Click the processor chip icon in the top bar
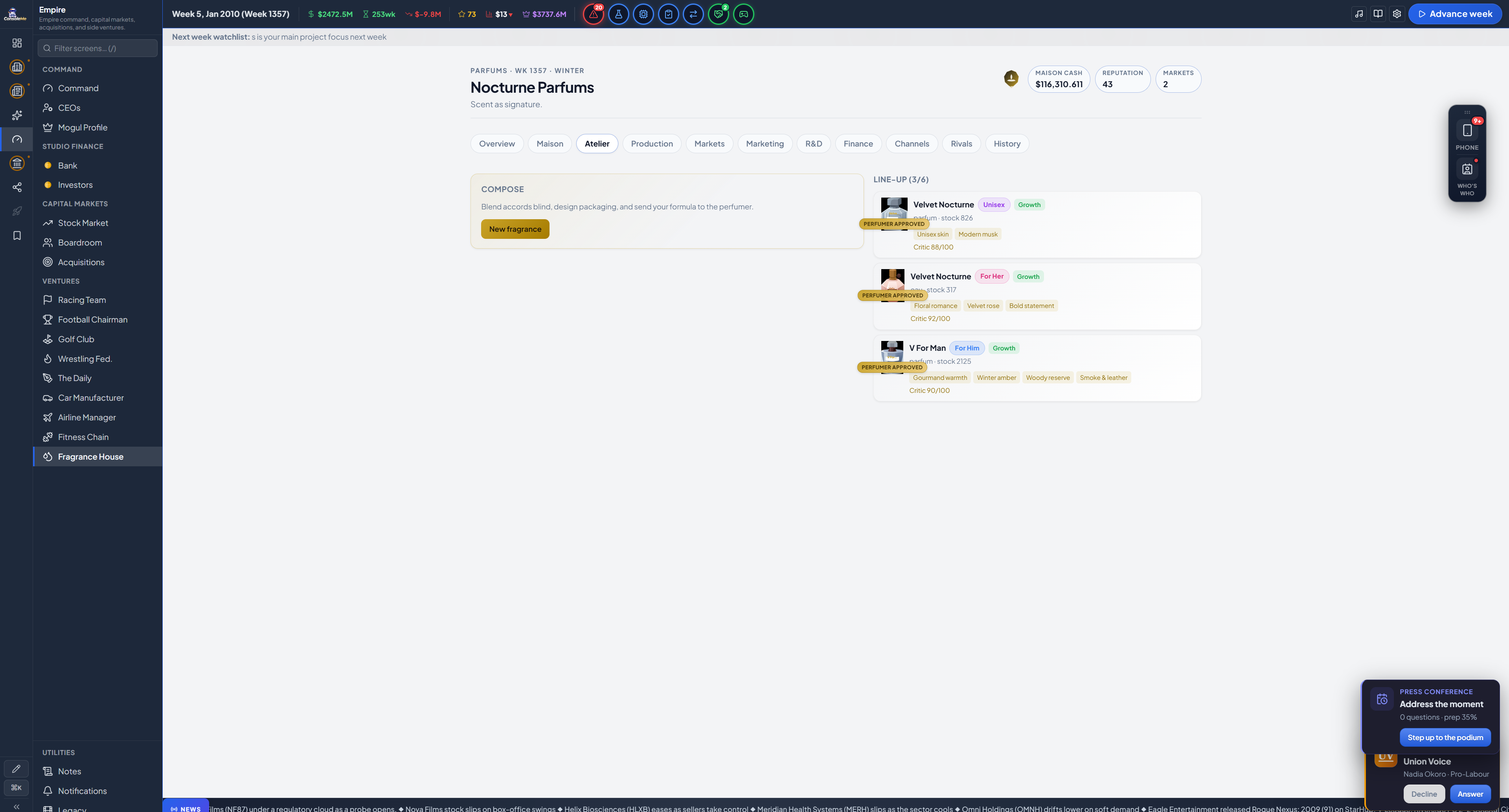The width and height of the screenshot is (1509, 812). 643,14
